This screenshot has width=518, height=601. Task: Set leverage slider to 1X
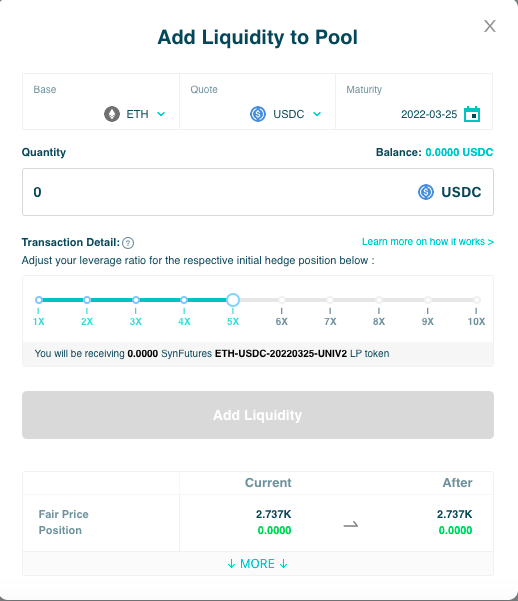[38, 300]
